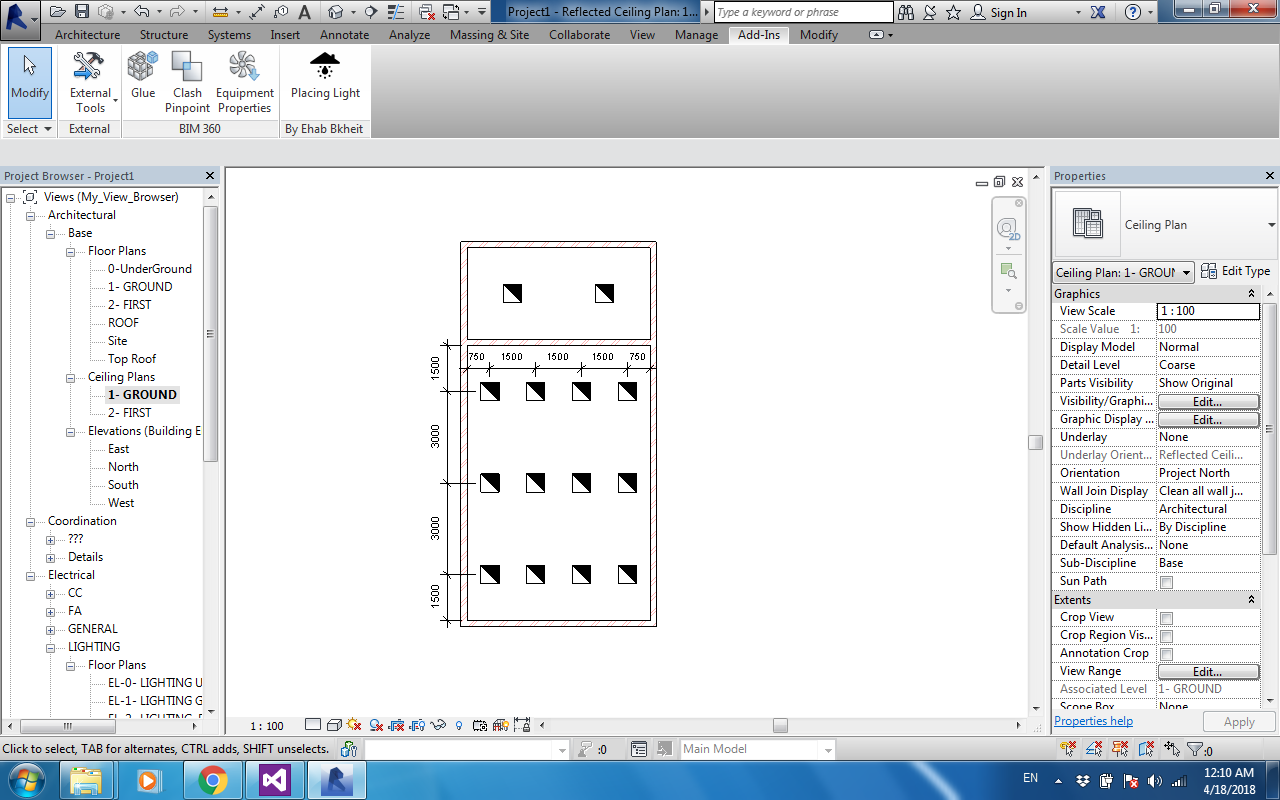Open External Tools in the ribbon
The height and width of the screenshot is (800, 1280).
90,82
